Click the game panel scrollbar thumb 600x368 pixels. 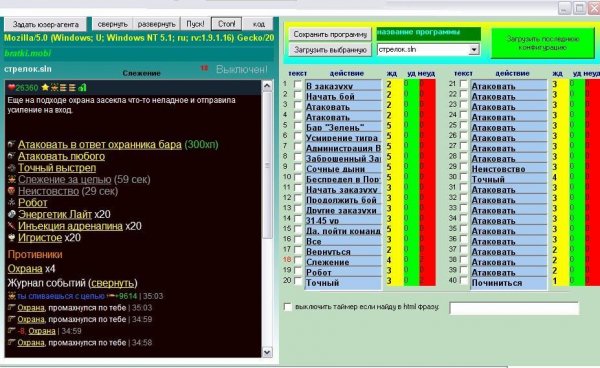pos(267,164)
